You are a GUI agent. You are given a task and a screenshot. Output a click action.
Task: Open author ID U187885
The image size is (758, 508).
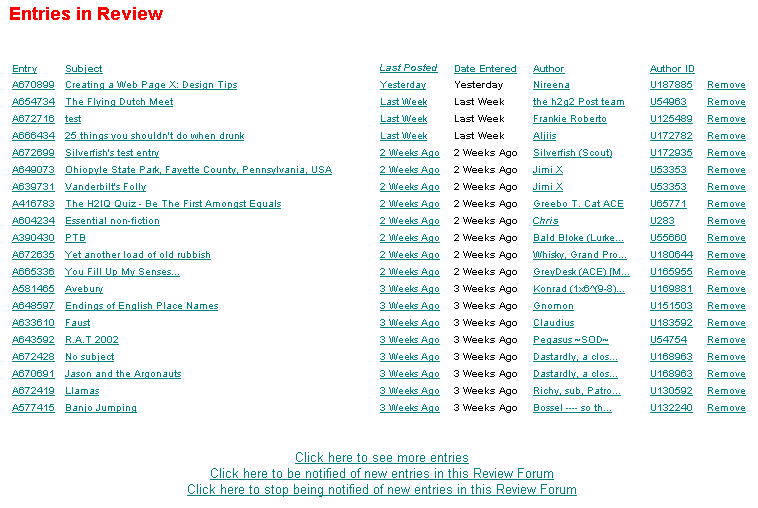pos(671,85)
